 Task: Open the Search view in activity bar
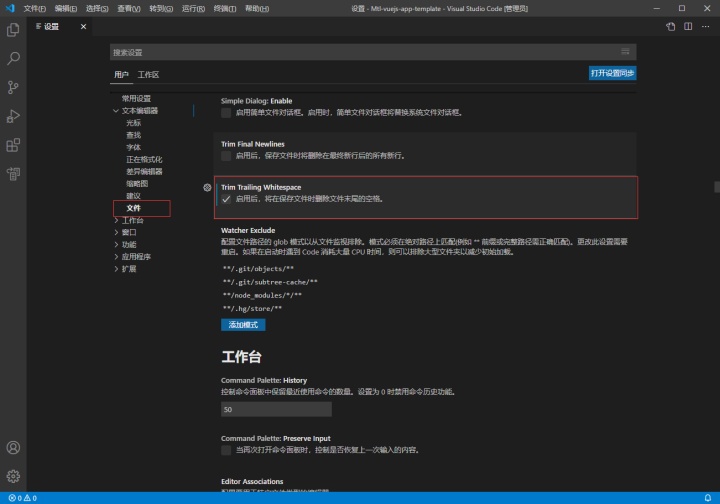pyautogui.click(x=13, y=58)
